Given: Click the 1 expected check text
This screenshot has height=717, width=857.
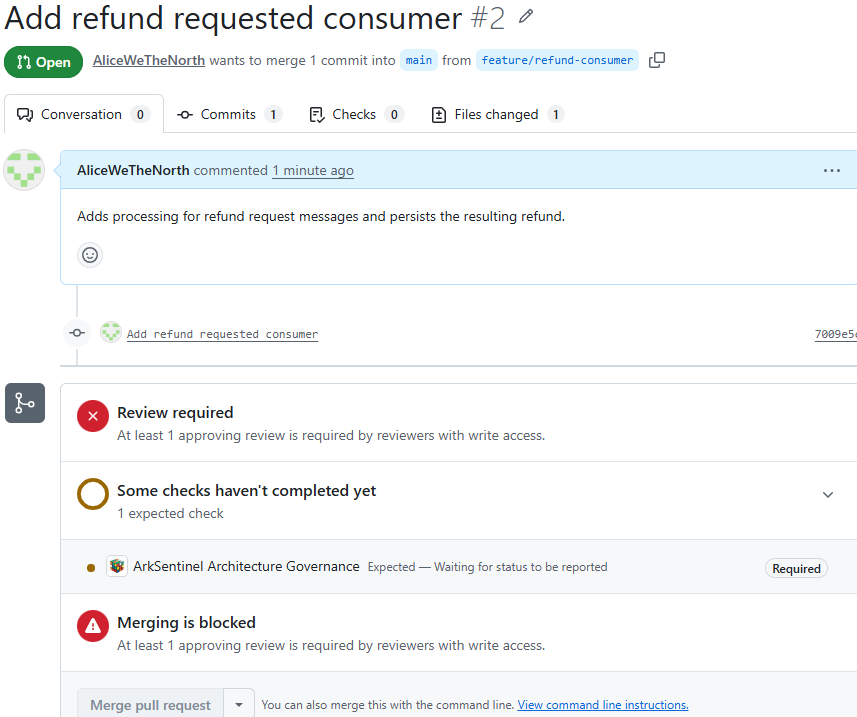Looking at the screenshot, I should click(171, 514).
